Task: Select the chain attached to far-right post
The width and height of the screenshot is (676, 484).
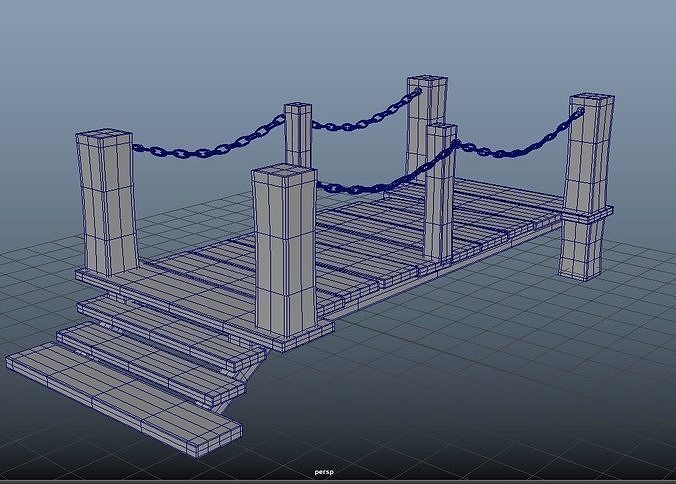Action: 522,133
